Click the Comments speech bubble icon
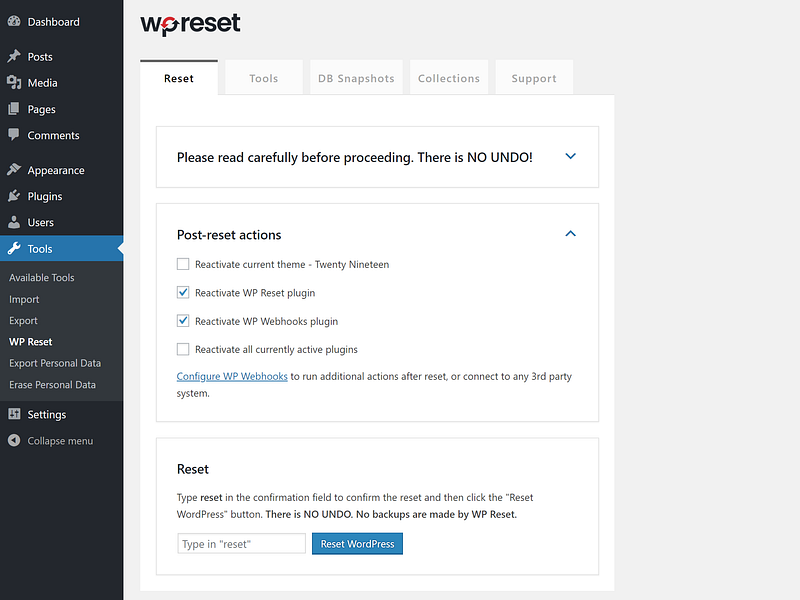This screenshot has height=600, width=800. pyautogui.click(x=14, y=135)
